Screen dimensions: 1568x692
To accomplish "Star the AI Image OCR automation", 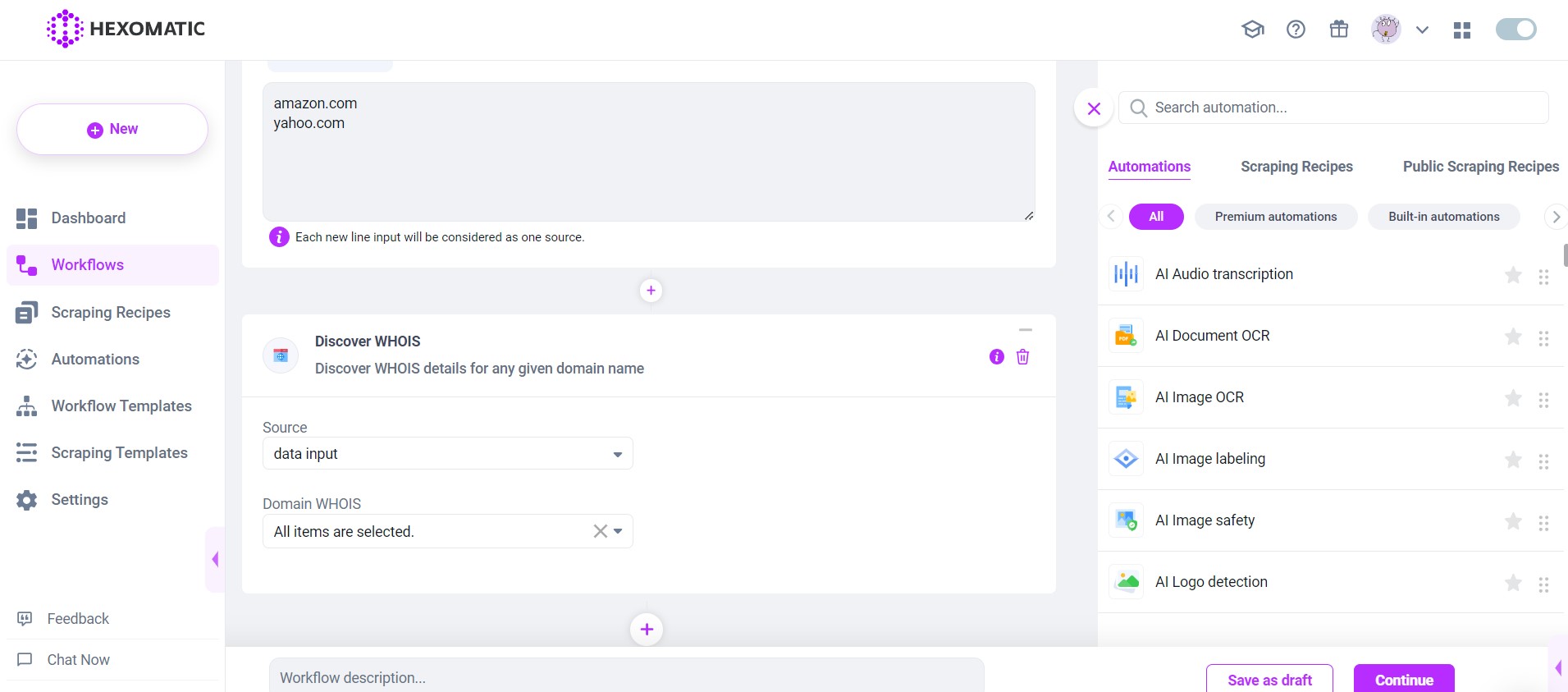I will tap(1513, 398).
